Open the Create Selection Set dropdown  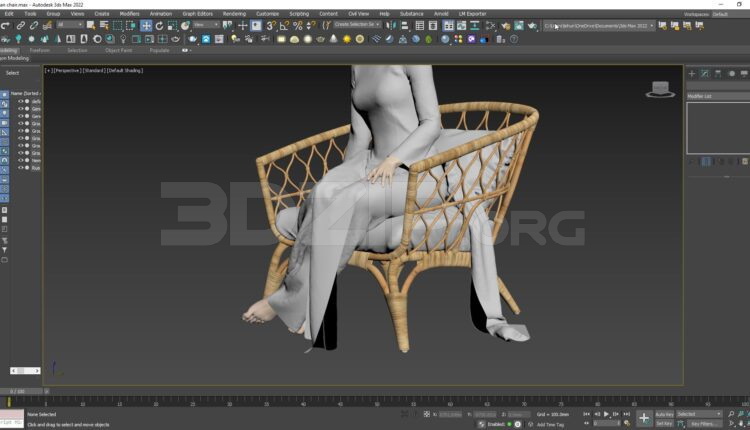(357, 25)
